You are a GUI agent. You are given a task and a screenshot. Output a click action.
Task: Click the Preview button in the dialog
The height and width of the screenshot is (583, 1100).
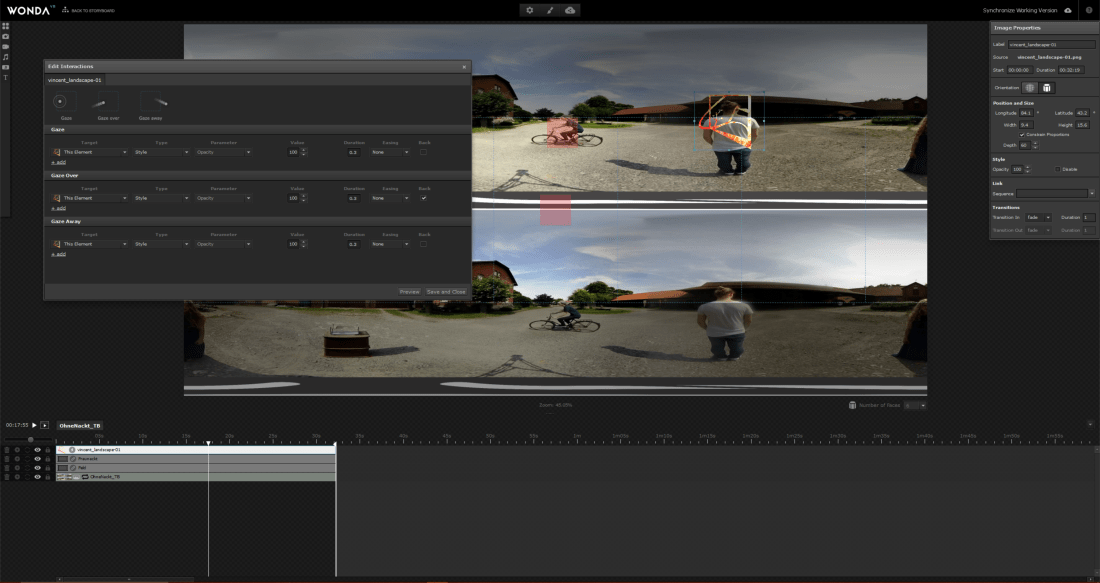tap(409, 291)
